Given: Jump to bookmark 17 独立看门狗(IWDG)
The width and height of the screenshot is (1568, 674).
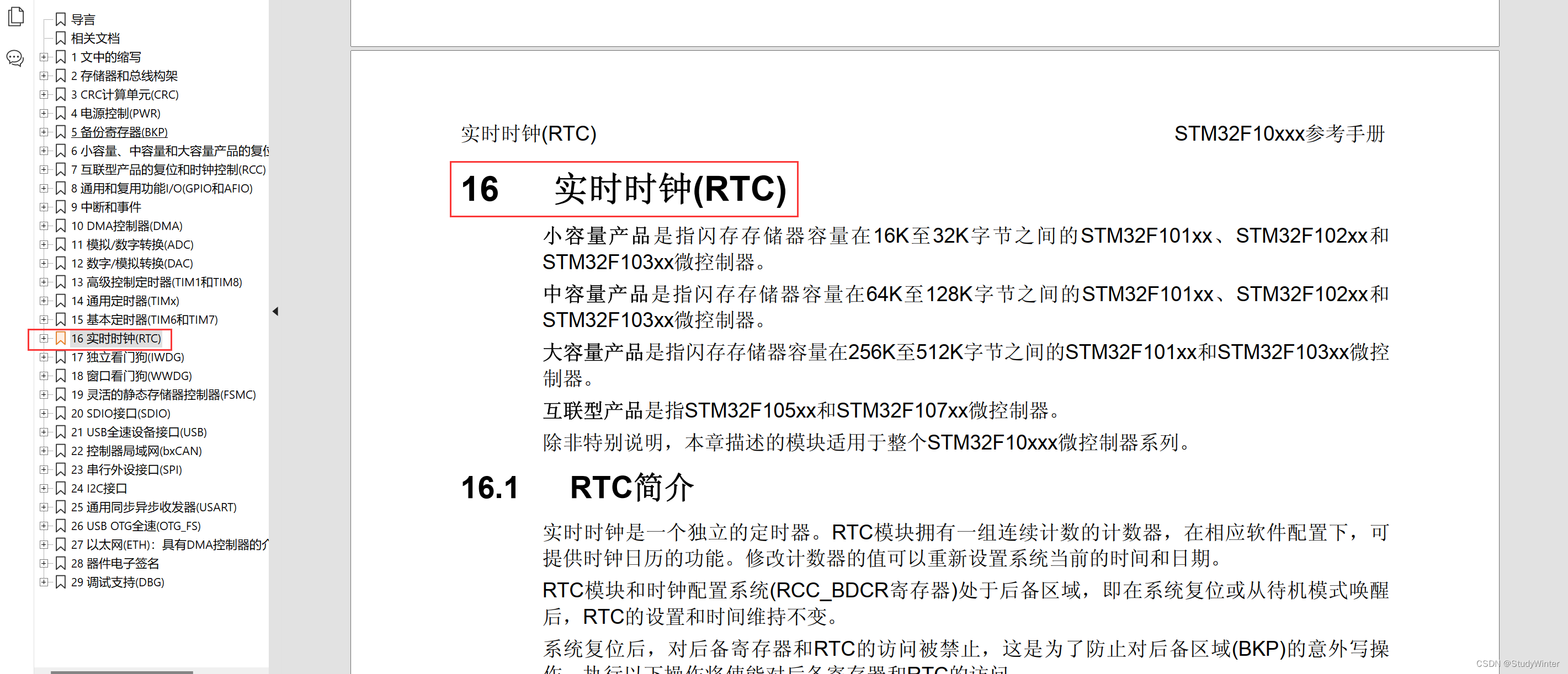Looking at the screenshot, I should (x=127, y=357).
